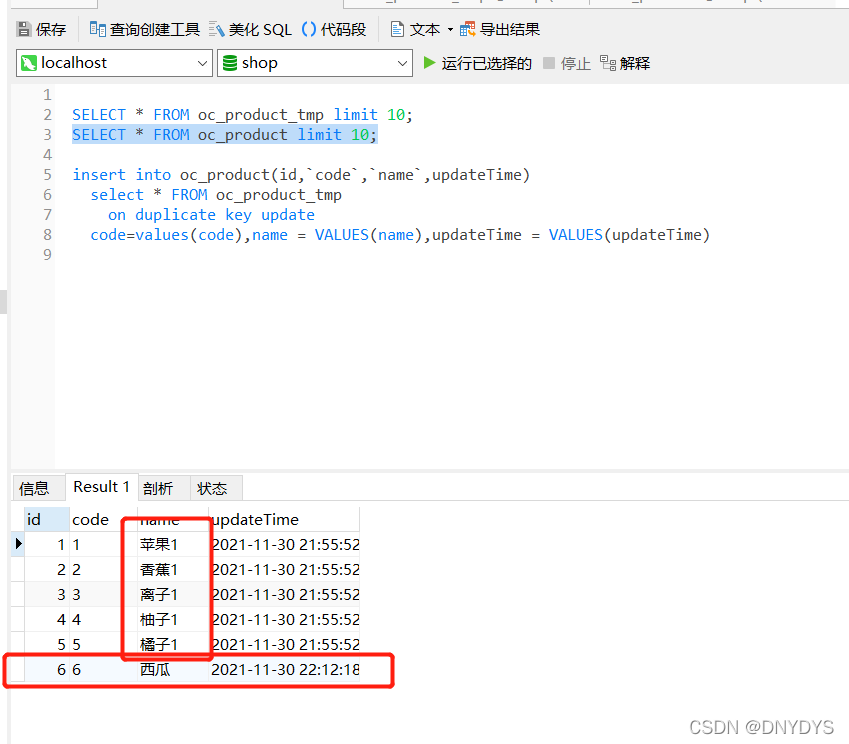This screenshot has height=744, width=849.
Task: Click the green Run Selected play icon
Action: click(429, 63)
